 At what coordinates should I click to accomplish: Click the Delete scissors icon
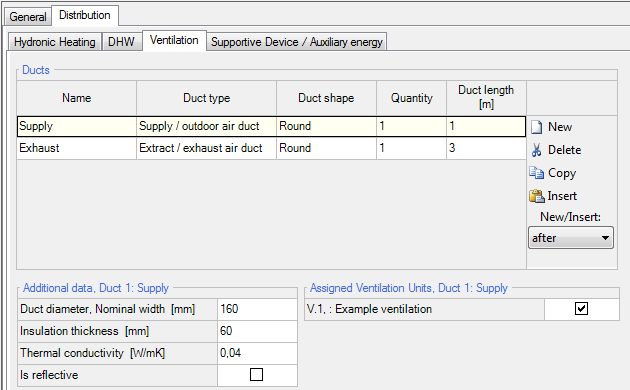pos(536,150)
